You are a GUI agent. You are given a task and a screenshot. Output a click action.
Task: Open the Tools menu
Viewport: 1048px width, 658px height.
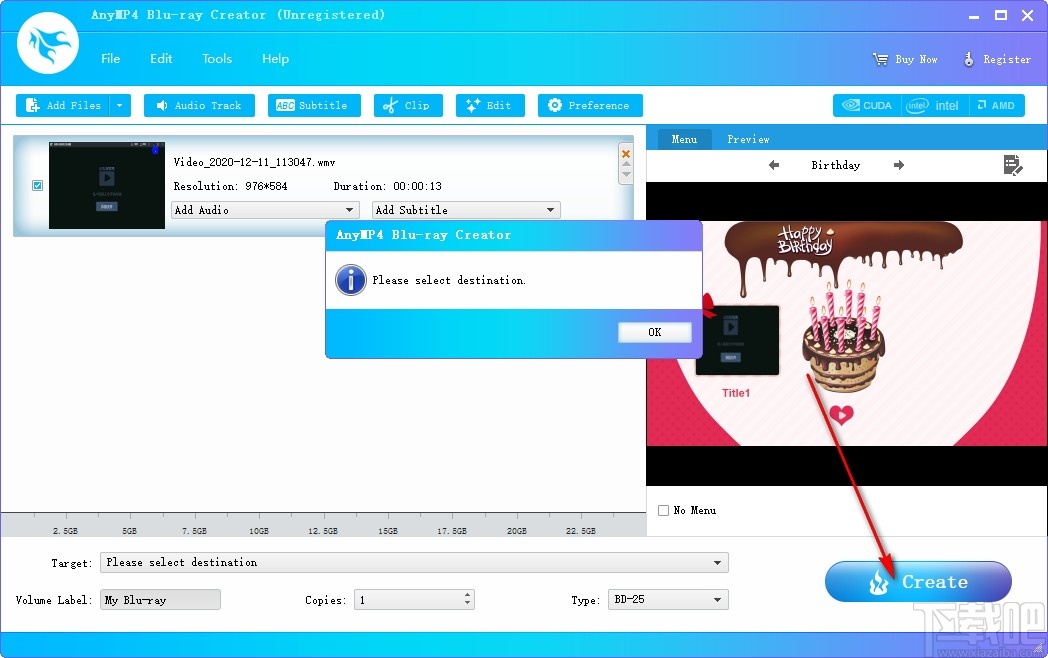[217, 58]
